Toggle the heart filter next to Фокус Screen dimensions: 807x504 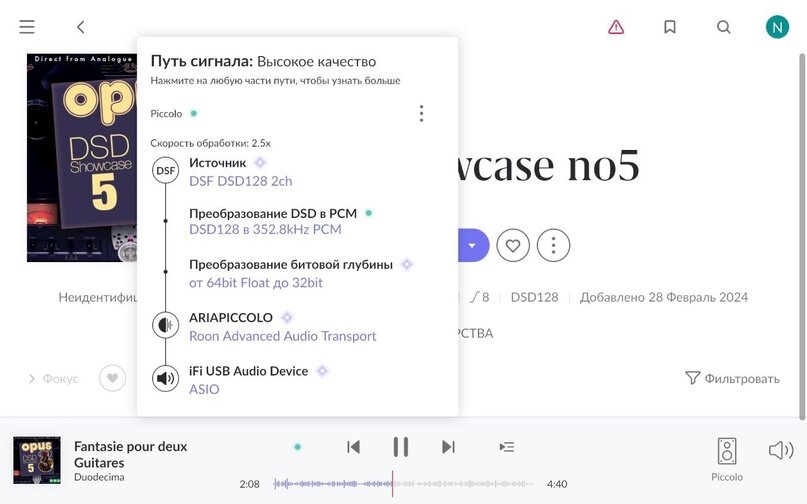coord(112,378)
